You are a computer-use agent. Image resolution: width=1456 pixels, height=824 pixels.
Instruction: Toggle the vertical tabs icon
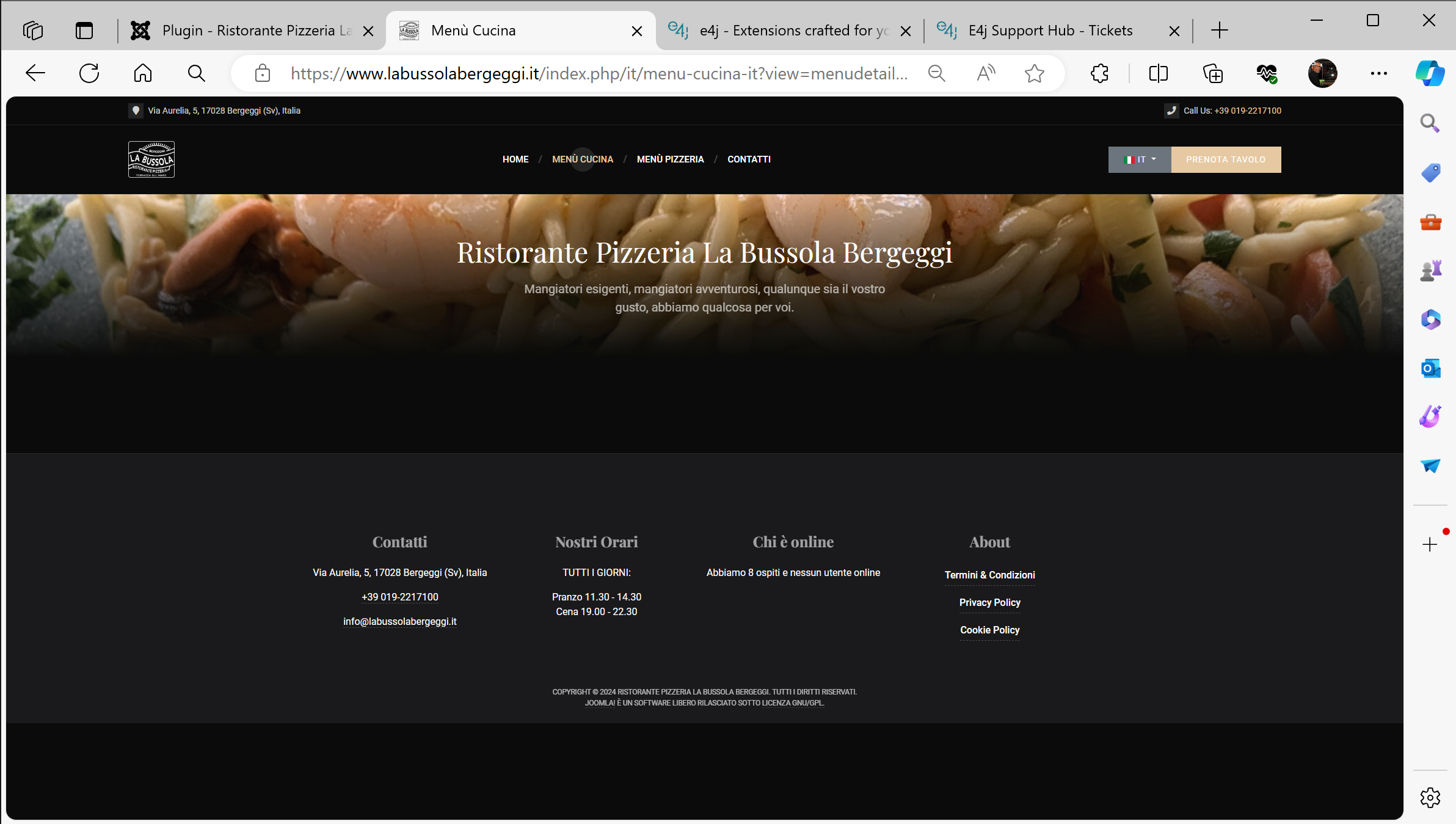(84, 31)
